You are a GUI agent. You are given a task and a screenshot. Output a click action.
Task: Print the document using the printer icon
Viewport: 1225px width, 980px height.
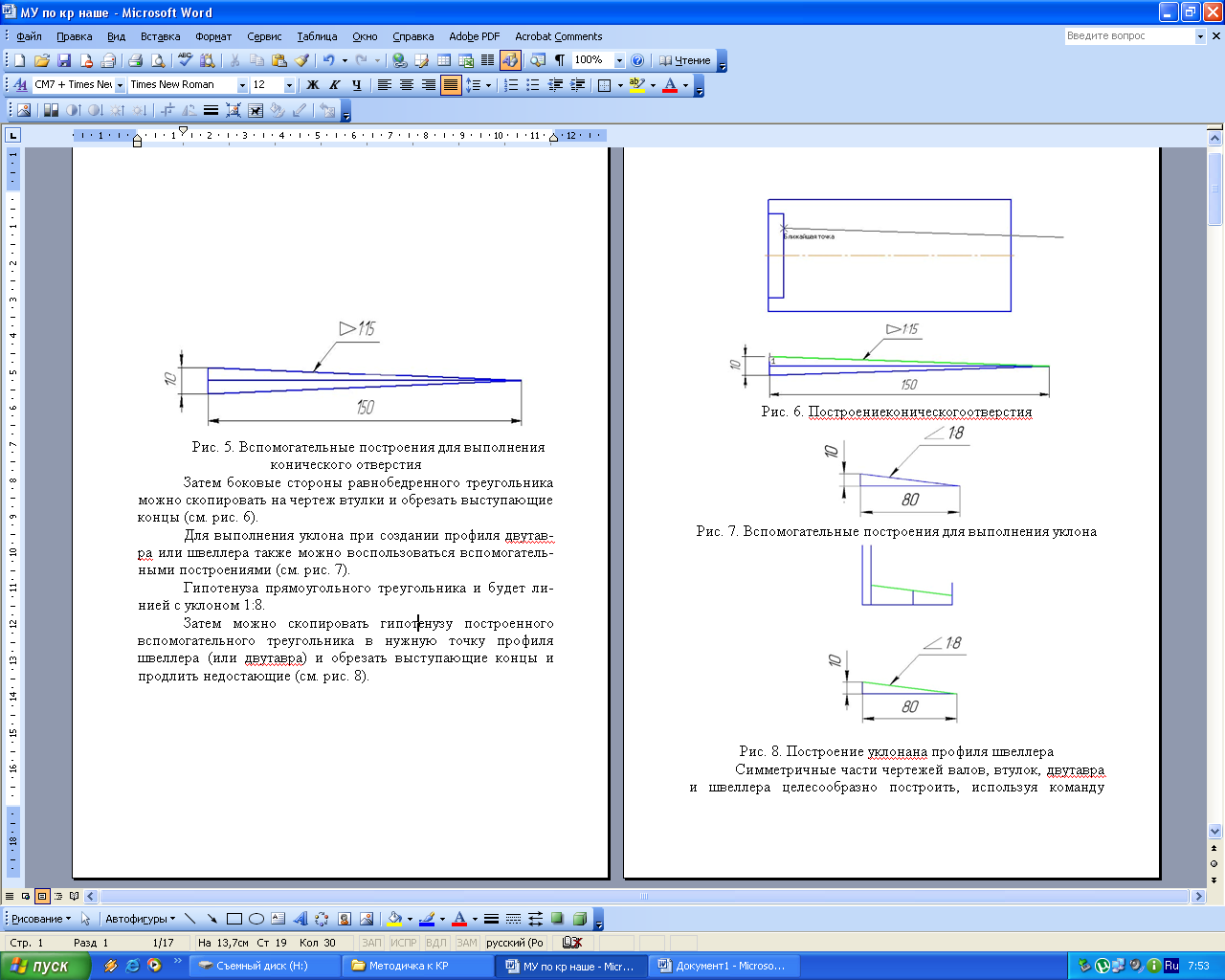point(135,60)
